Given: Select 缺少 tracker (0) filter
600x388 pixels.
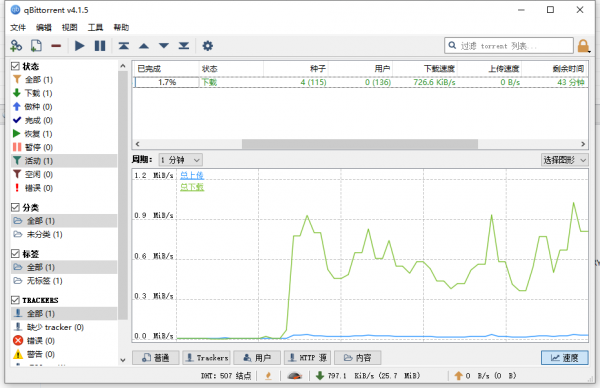Looking at the screenshot, I should 48,327.
